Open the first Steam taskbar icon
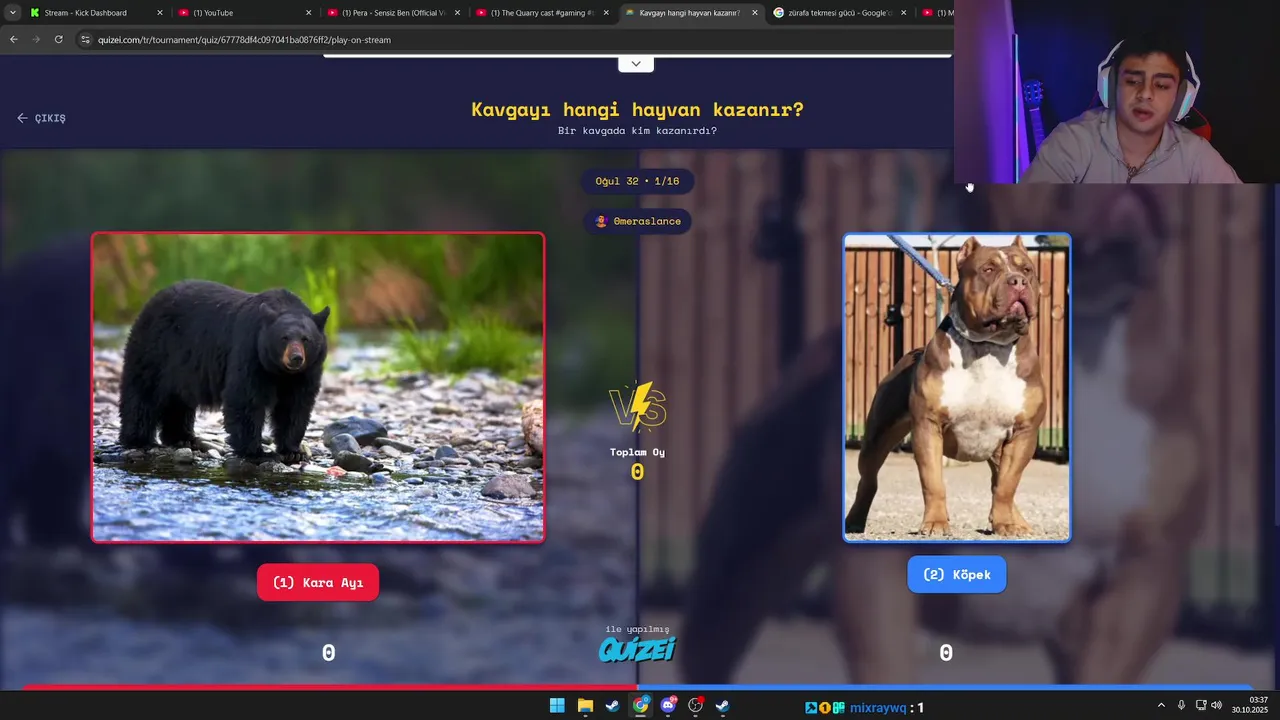 coord(612,706)
